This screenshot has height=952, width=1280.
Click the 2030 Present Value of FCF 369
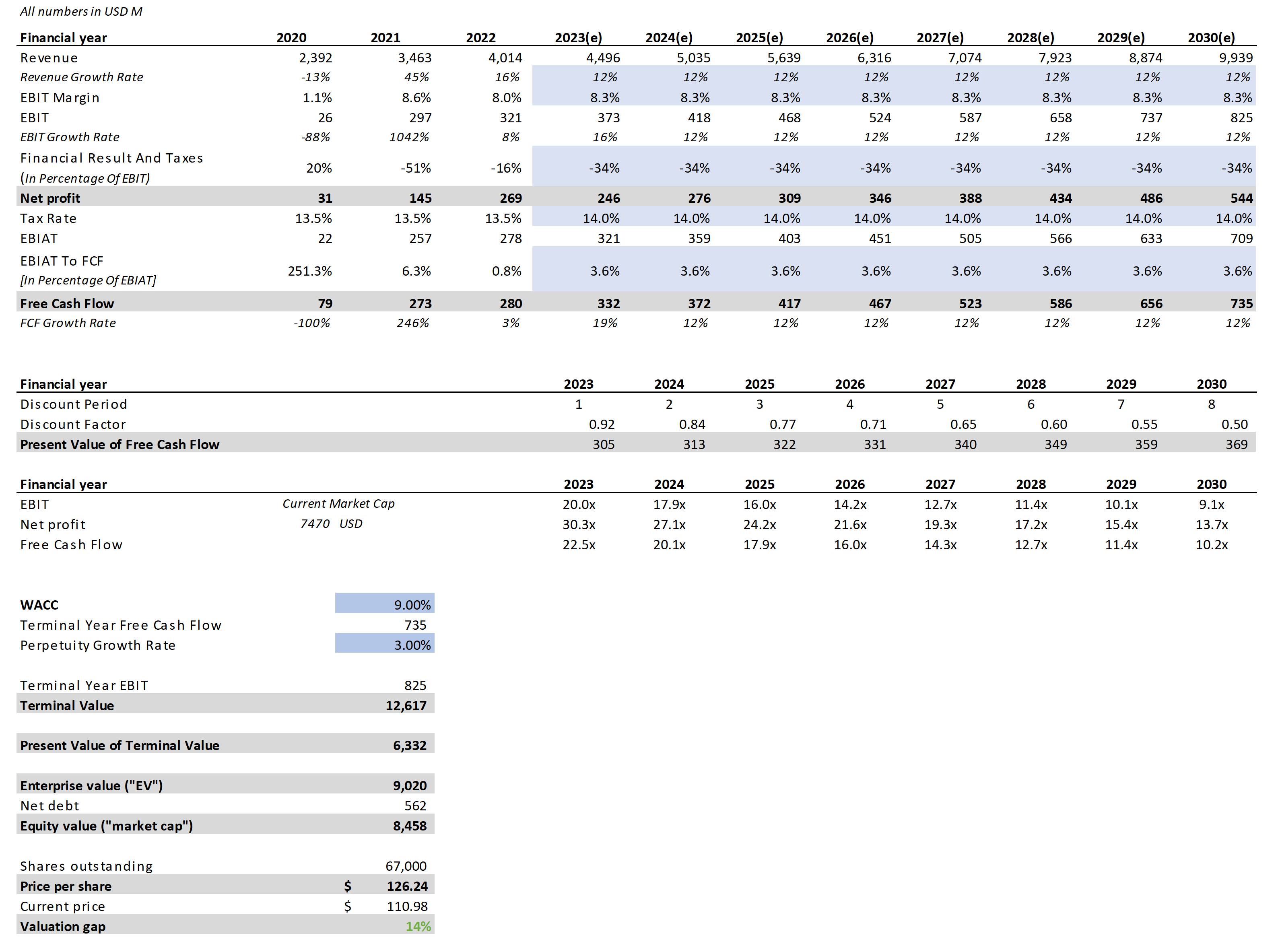point(1236,444)
